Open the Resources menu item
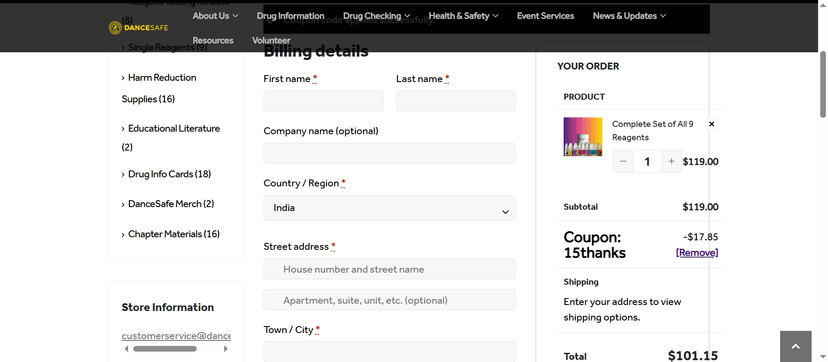 point(213,40)
